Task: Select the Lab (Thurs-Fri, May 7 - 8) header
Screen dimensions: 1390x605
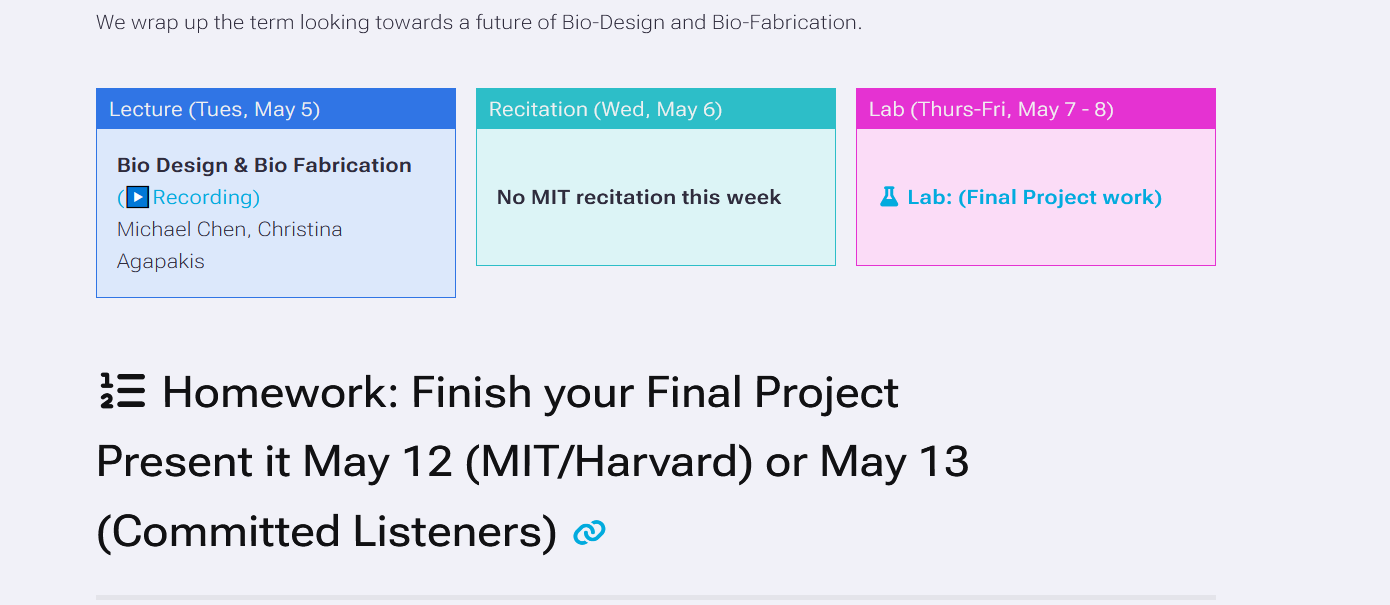Action: pos(1036,109)
